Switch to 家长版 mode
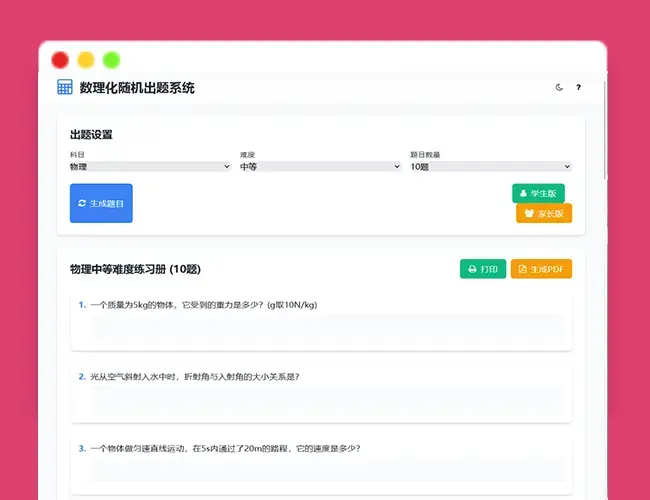The width and height of the screenshot is (650, 500). coord(544,213)
